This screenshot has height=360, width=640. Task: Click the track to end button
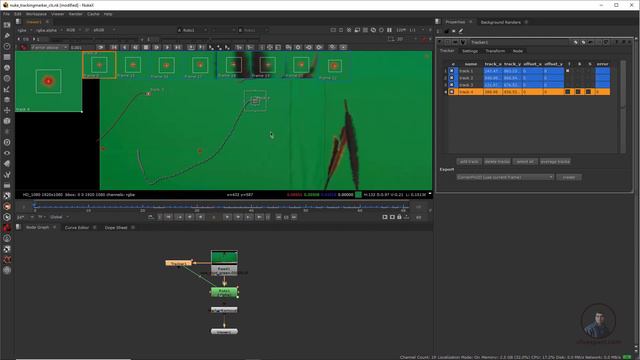point(178,47)
